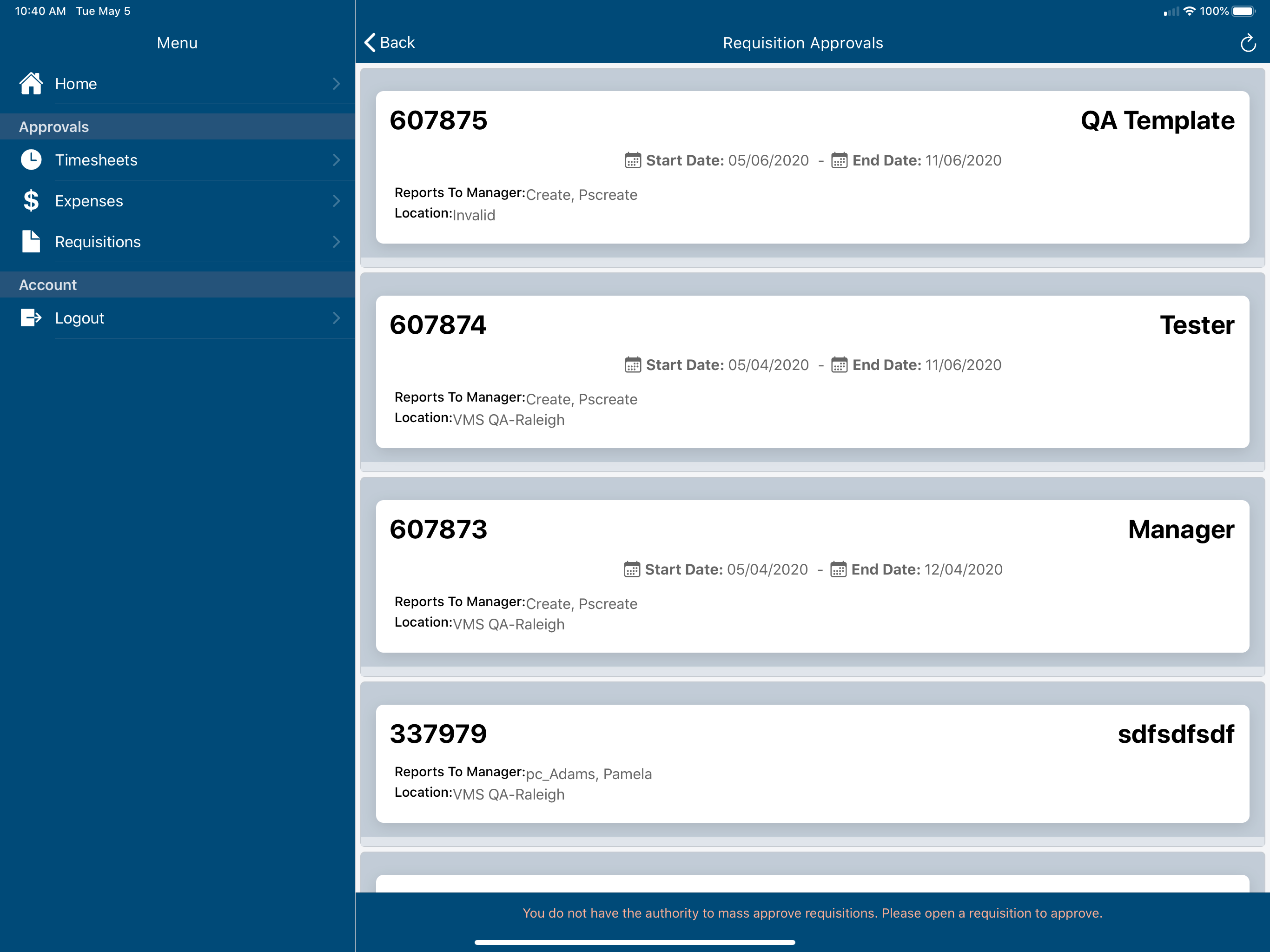Viewport: 1270px width, 952px height.
Task: Tap the Requisitions document icon
Action: [x=31, y=241]
